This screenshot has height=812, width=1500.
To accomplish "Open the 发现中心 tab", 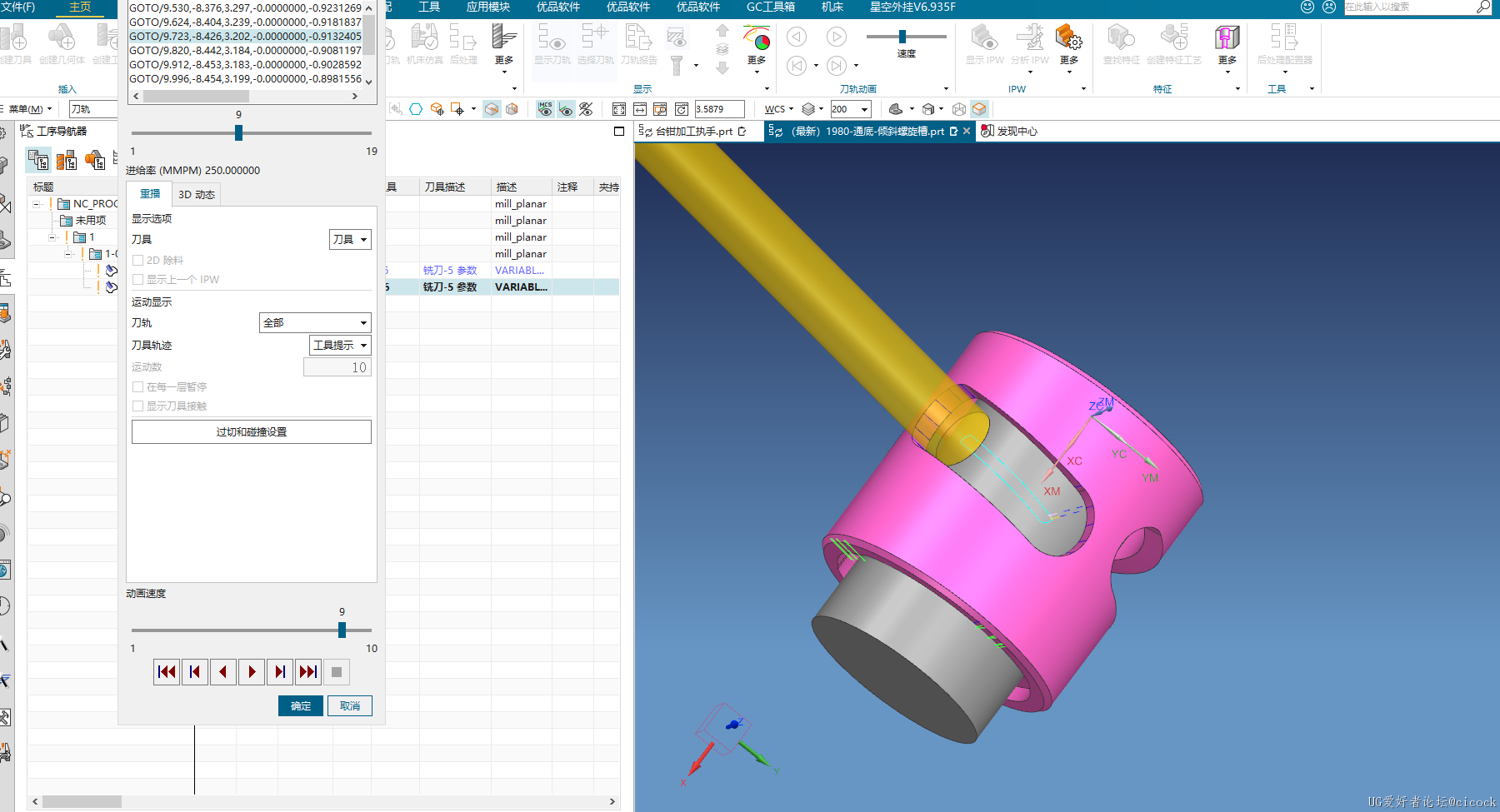I will coord(1010,132).
